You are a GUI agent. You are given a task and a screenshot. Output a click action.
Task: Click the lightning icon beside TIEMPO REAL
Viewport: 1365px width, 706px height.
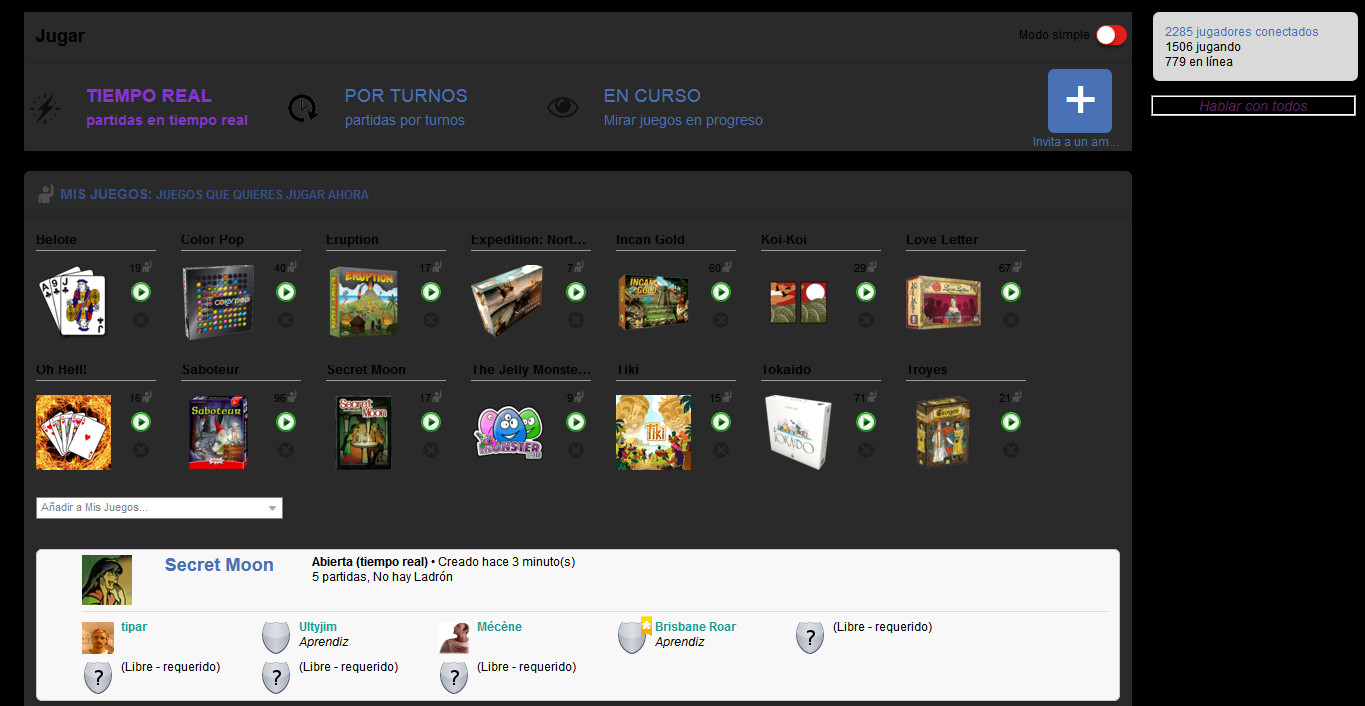(44, 107)
